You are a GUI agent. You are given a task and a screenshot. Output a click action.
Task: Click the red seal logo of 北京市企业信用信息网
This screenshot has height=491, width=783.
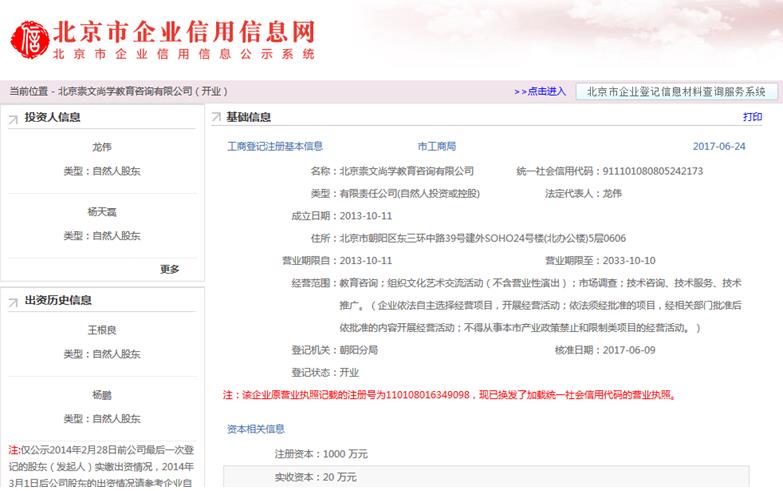coord(29,39)
